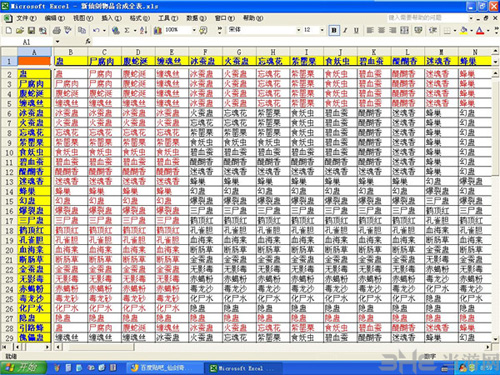Align text left in the formatting toolbar
Viewport: 500px width, 375px height.
click(x=370, y=30)
